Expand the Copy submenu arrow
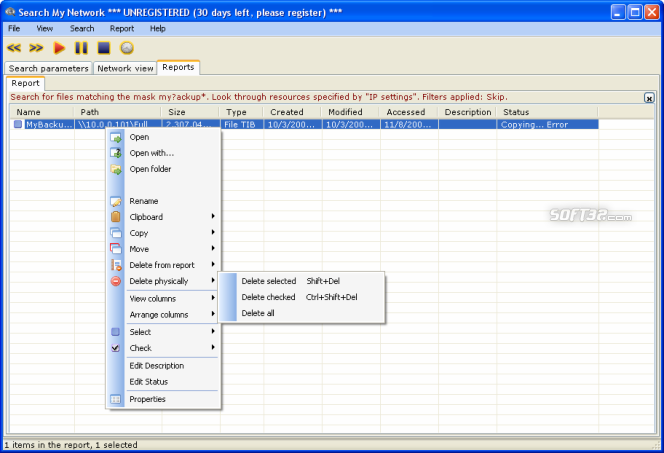 click(213, 232)
